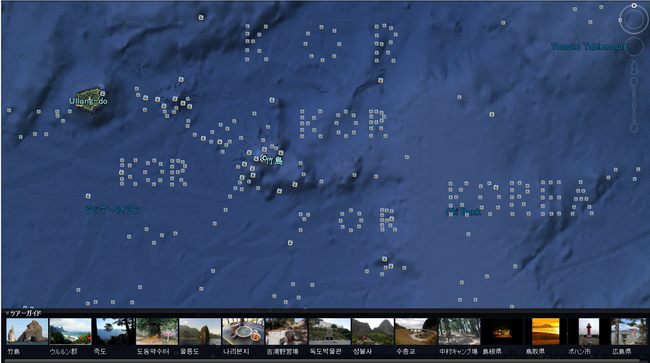Click the Ullung-do island label
This screenshot has width=650, height=363.
click(x=88, y=101)
